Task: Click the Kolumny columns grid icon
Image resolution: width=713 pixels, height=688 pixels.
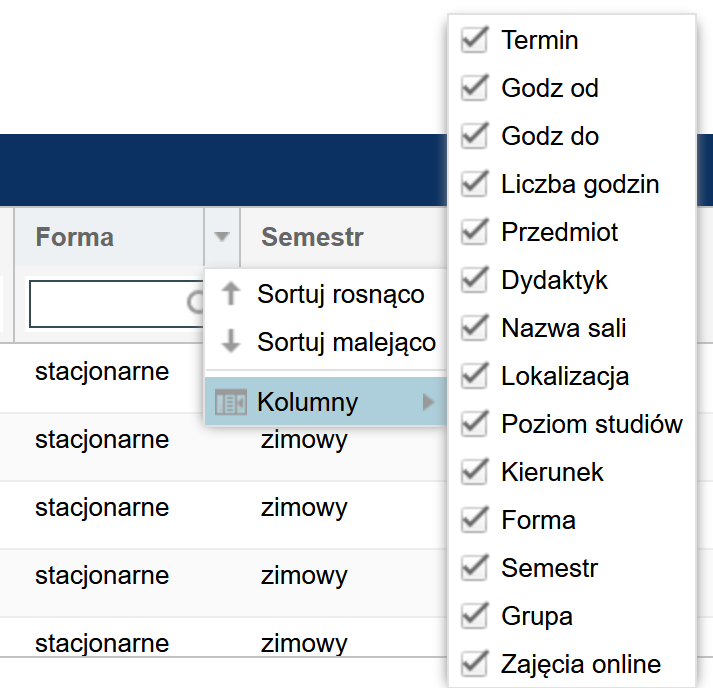Action: coord(231,402)
